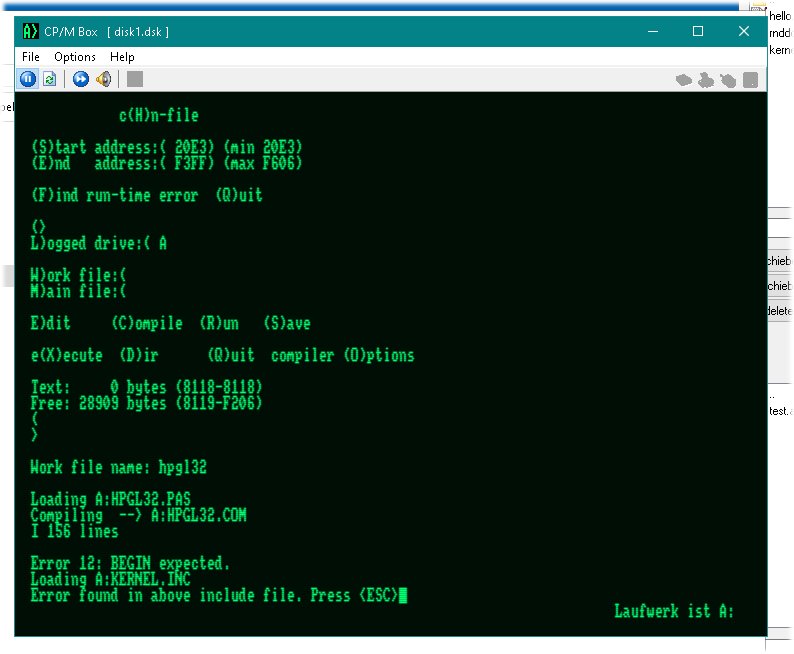Screen dimensions: 794x654
Task: Click '(S)ave' option text
Action: [287, 323]
